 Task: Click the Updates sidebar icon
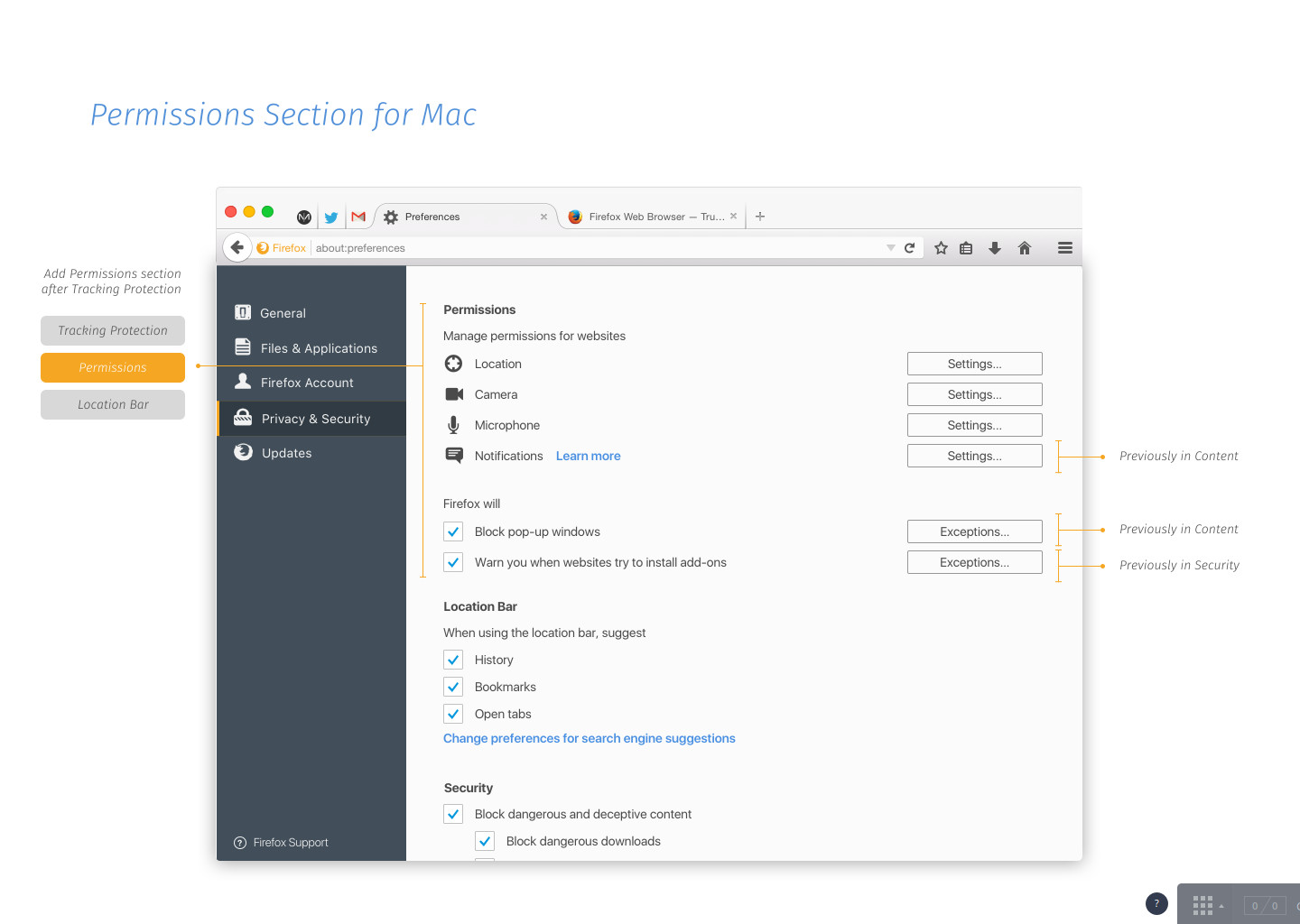click(x=243, y=452)
